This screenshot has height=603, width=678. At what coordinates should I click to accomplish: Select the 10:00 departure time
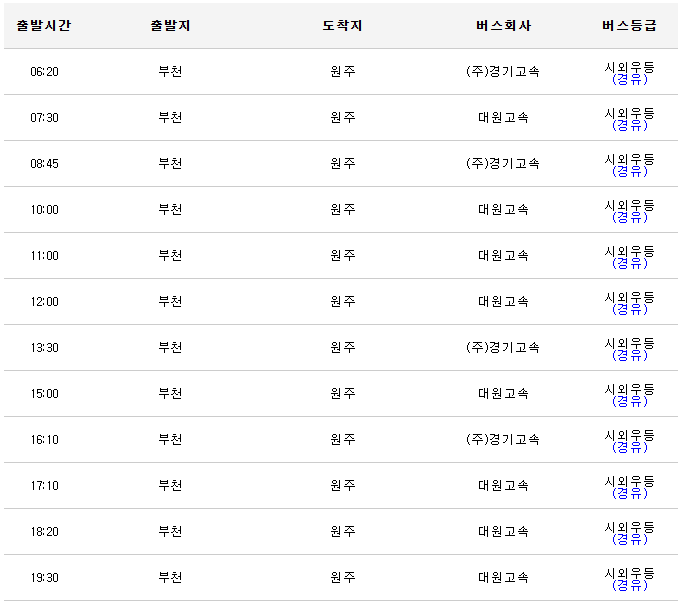pyautogui.click(x=45, y=210)
